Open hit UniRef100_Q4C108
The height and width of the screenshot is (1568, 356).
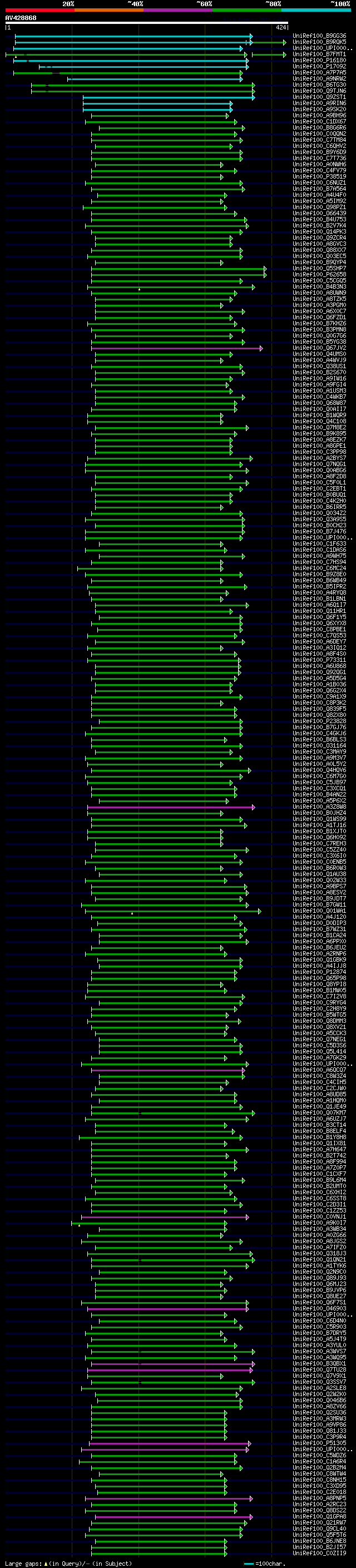(319, 421)
